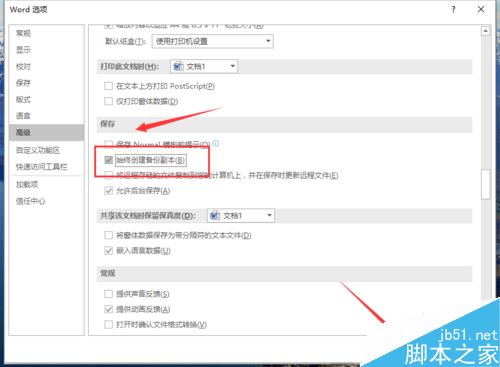The width and height of the screenshot is (500, 367).
Task: Click info icon beside 保存 Normal 模板前提示
Action: coord(216,144)
